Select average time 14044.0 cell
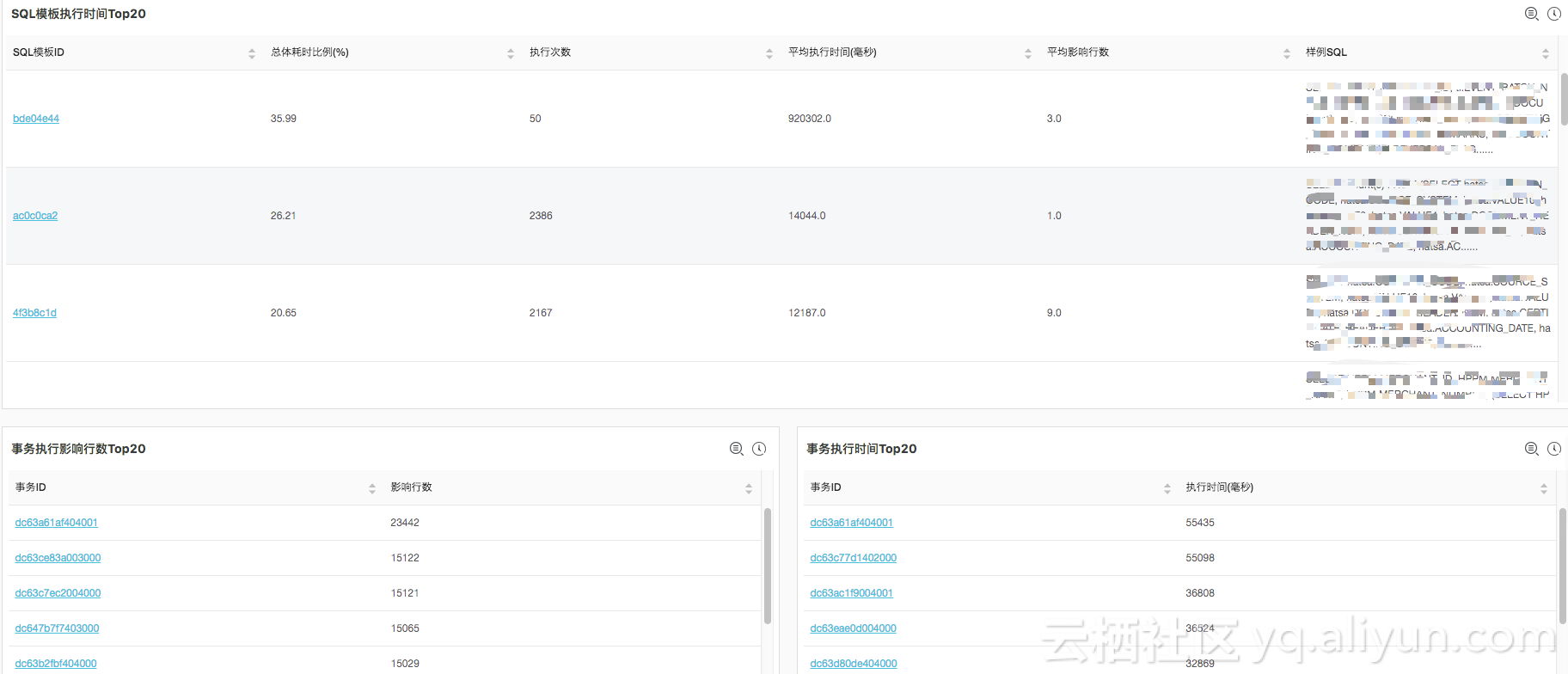Screen dimensions: 1568x674 [807, 216]
